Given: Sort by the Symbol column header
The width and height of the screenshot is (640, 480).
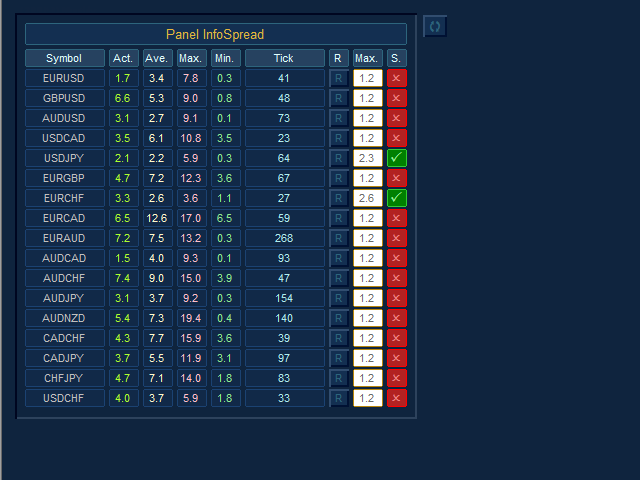Looking at the screenshot, I should pyautogui.click(x=64, y=58).
